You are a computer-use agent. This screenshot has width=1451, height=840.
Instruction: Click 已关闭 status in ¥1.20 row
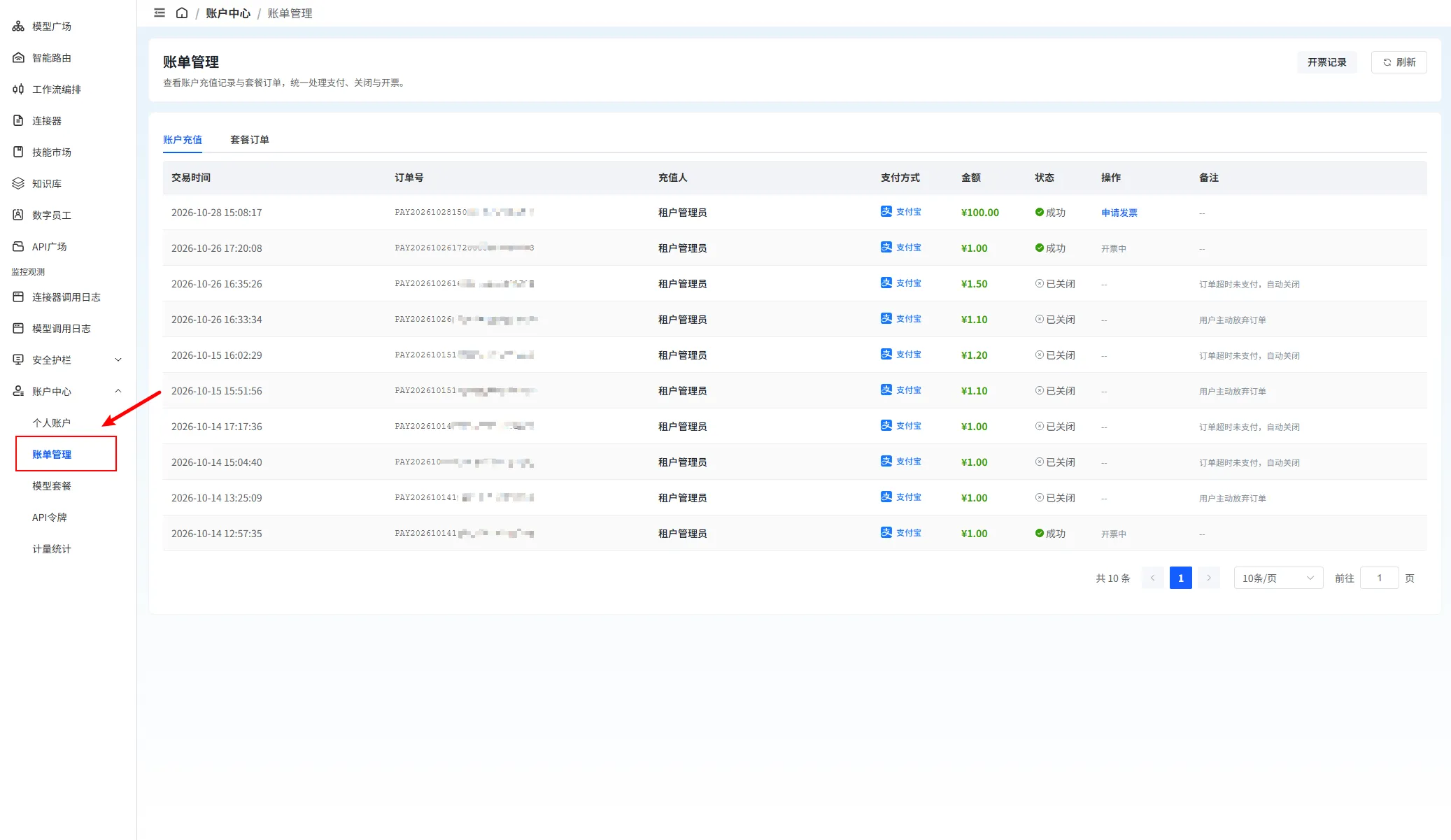click(x=1055, y=355)
